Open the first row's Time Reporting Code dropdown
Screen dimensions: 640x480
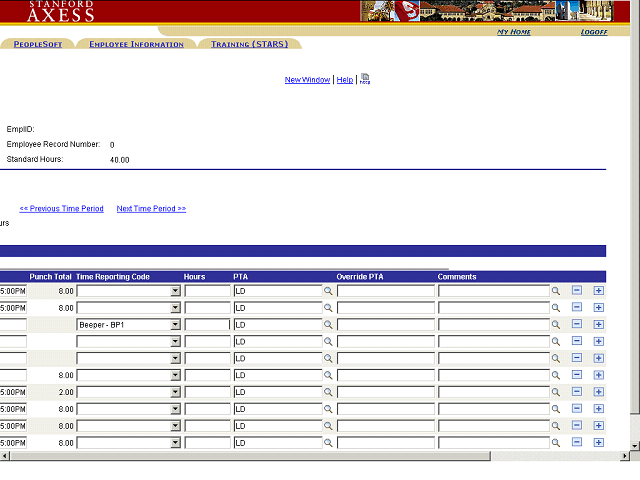175,291
